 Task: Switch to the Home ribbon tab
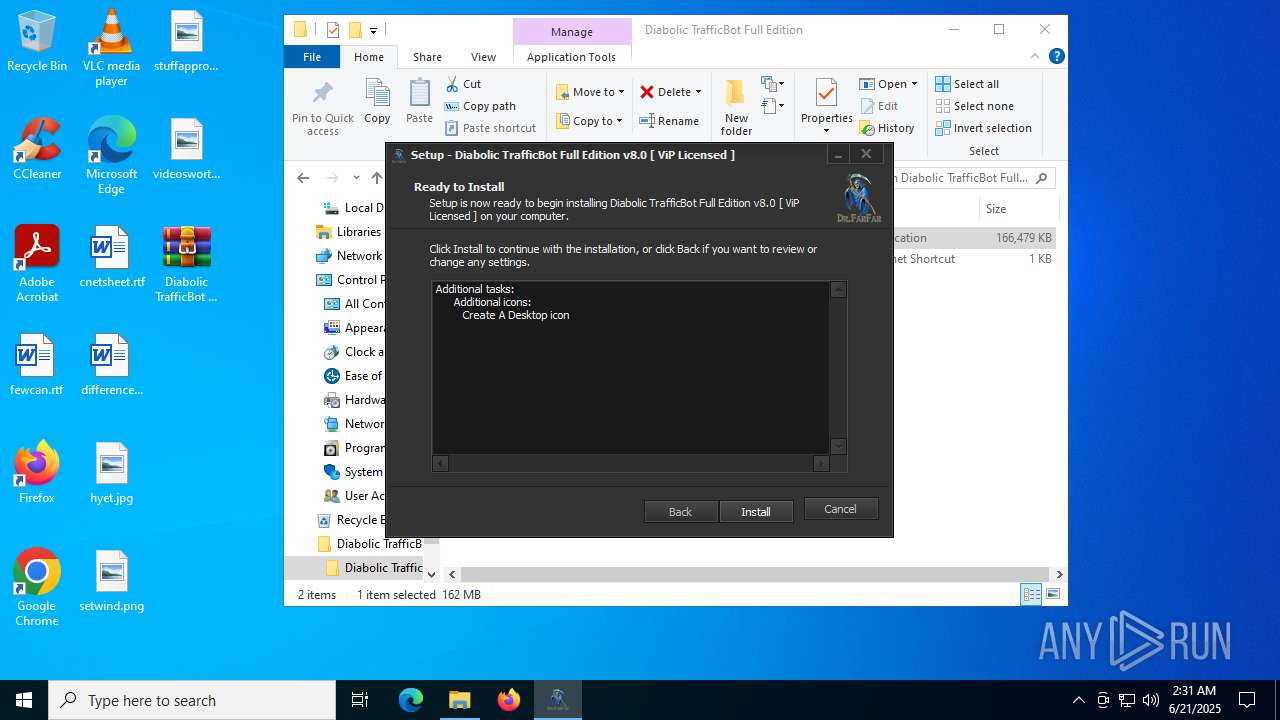tap(369, 57)
